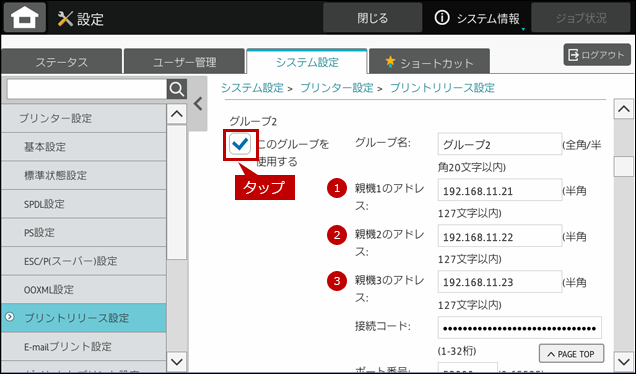The width and height of the screenshot is (636, 374).
Task: Click the main content scrollbar thumb
Action: [x=623, y=166]
